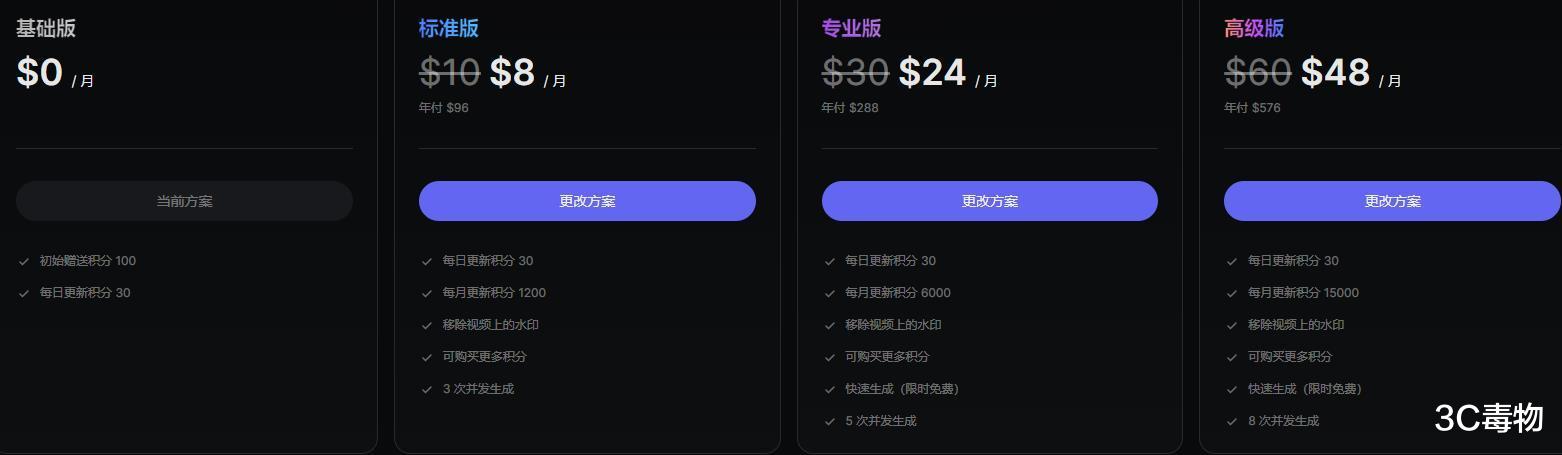Select the 专业版 plan title
The image size is (1562, 455).
coord(851,28)
